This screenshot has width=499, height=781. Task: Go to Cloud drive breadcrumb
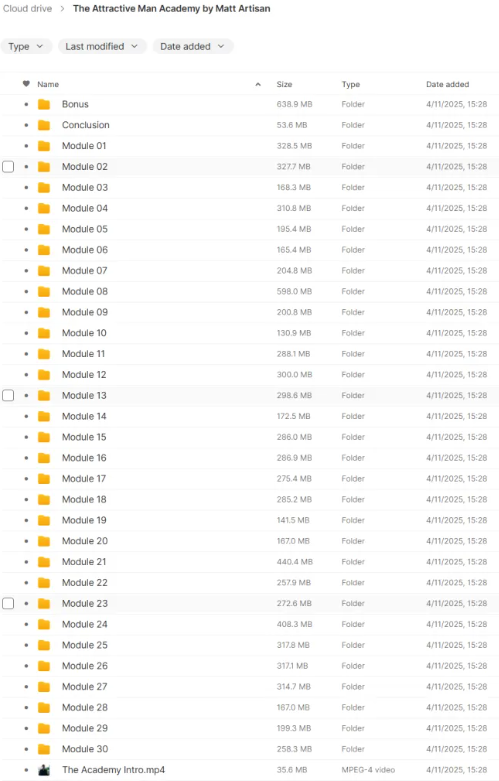click(27, 8)
